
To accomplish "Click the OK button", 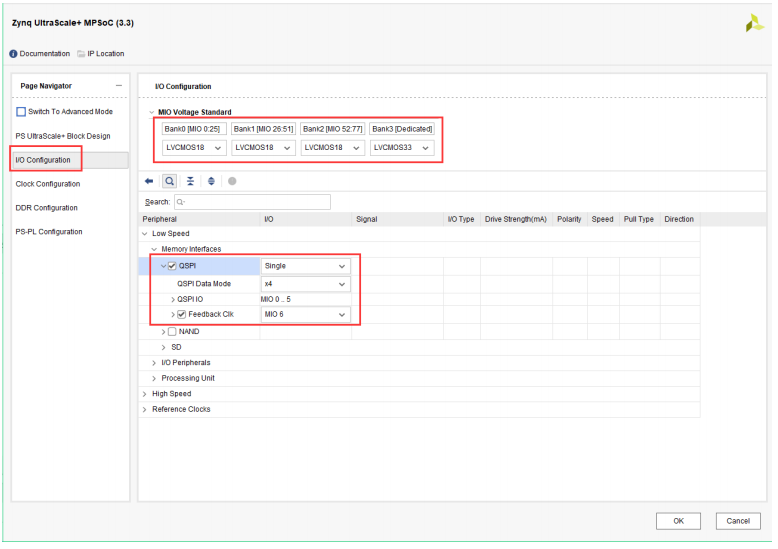I will 678,521.
